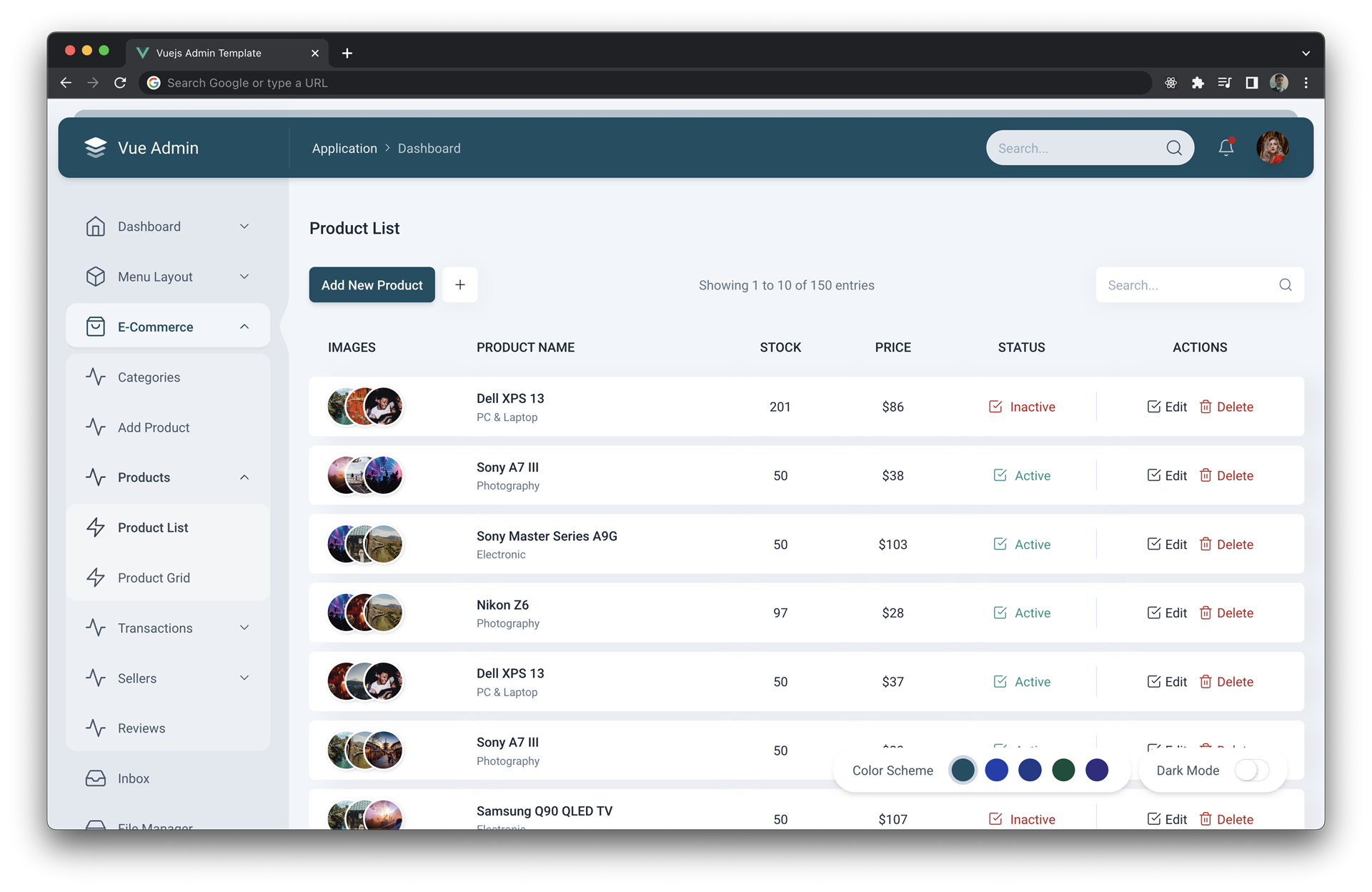Click the trash icon in Sony Master Series A9G row
Viewport: 1372px width, 892px height.
(1206, 544)
